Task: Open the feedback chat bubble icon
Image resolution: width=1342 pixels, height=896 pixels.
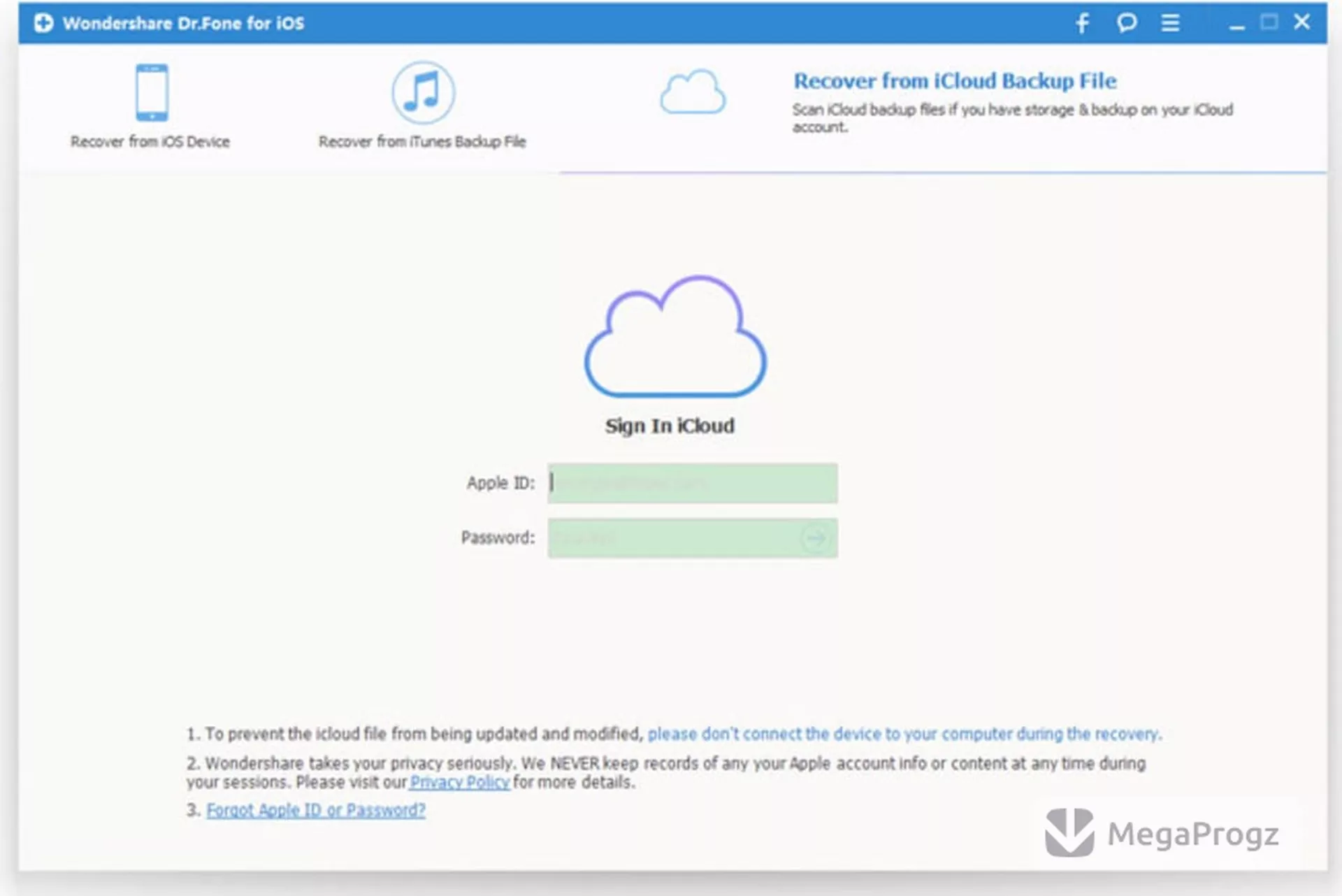Action: [x=1127, y=23]
